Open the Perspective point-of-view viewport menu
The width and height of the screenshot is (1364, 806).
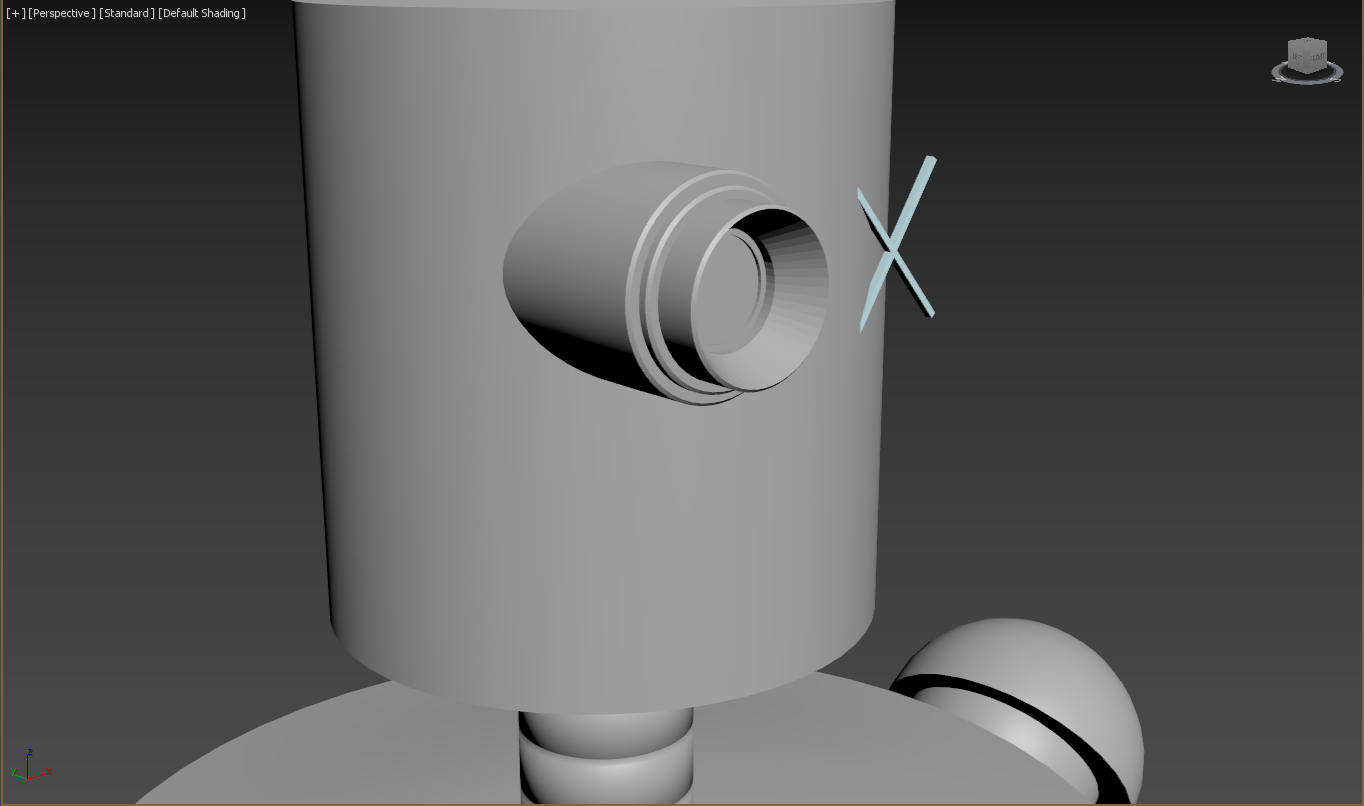coord(62,13)
